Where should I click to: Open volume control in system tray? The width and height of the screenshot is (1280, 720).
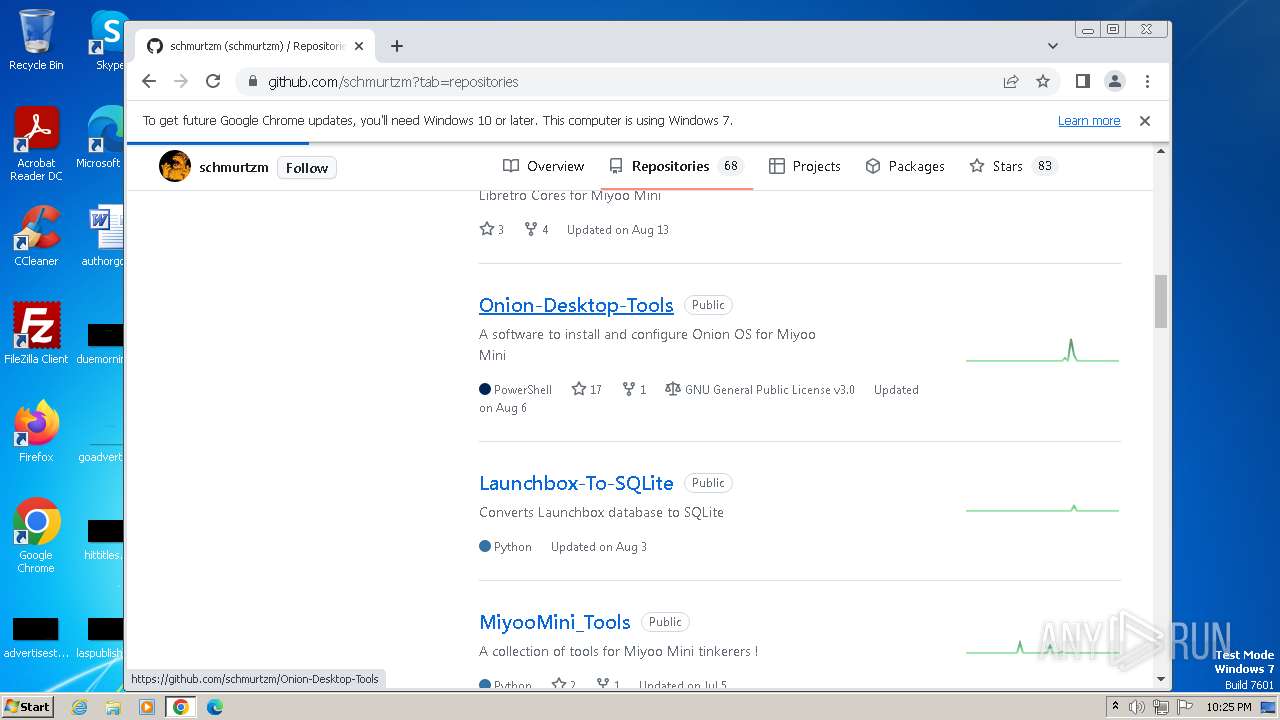click(1137, 707)
